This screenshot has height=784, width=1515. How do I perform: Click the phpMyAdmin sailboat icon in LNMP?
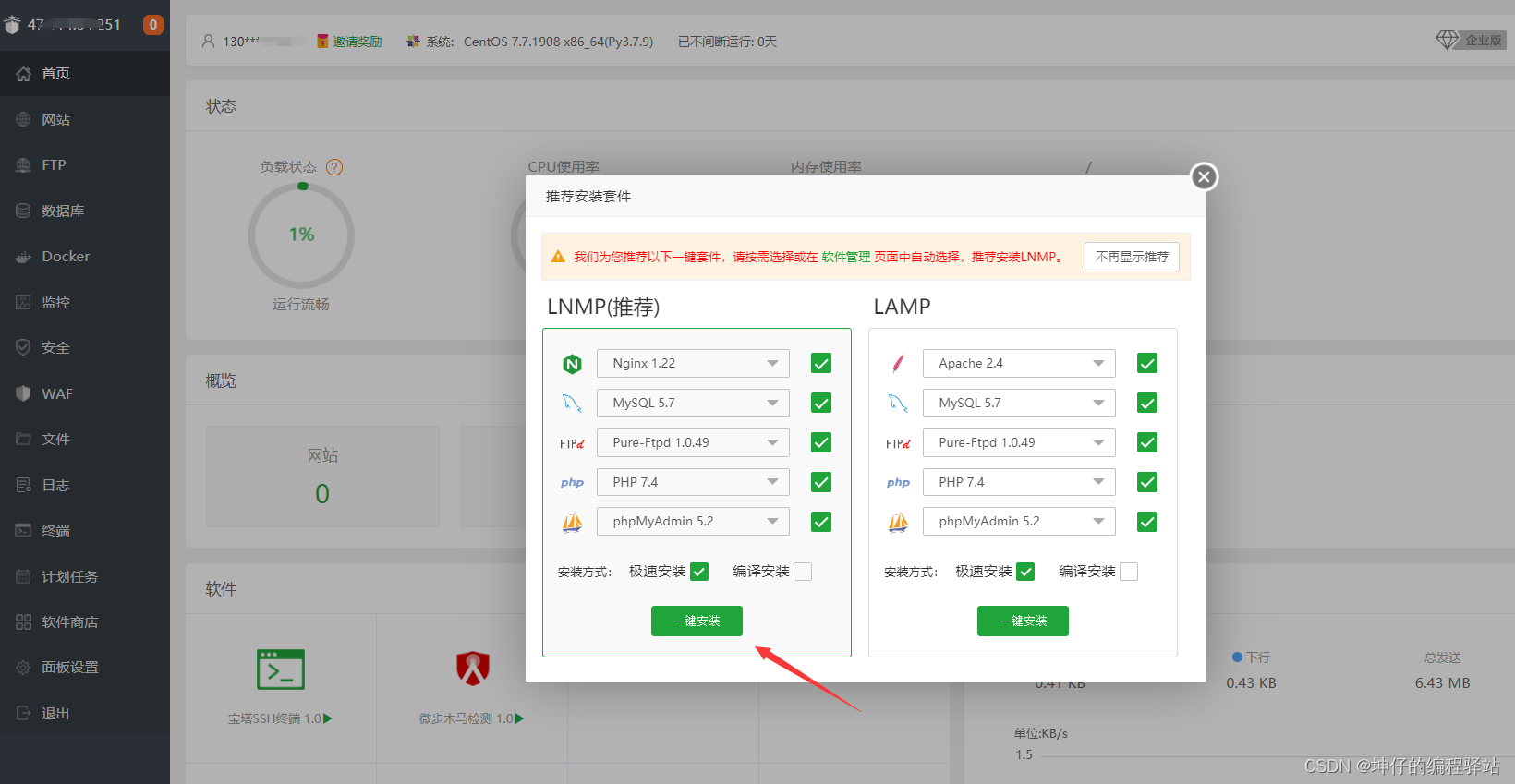coord(572,522)
